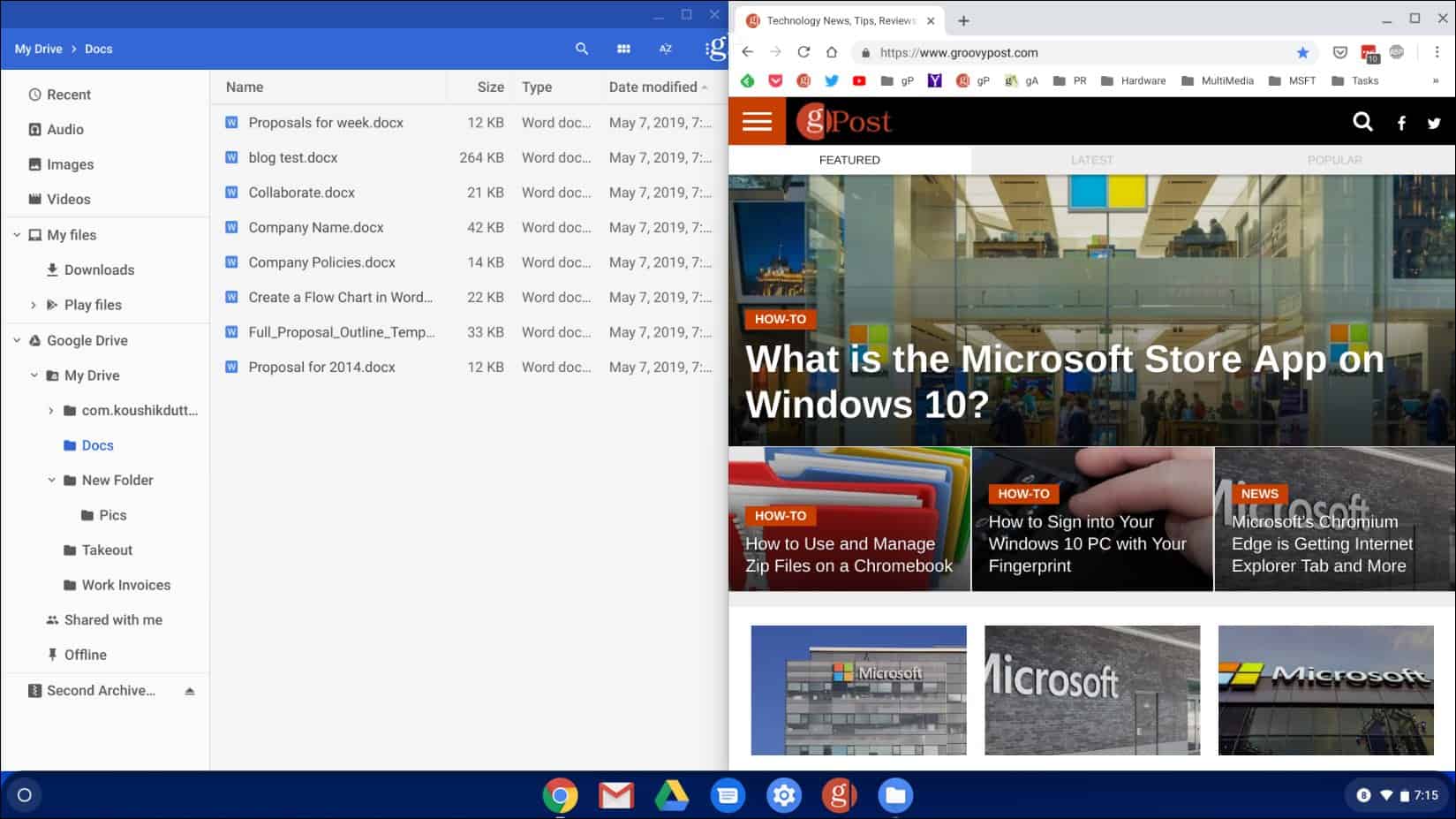1456x819 pixels.
Task: Select the blog test.docx file
Action: pyautogui.click(x=293, y=157)
